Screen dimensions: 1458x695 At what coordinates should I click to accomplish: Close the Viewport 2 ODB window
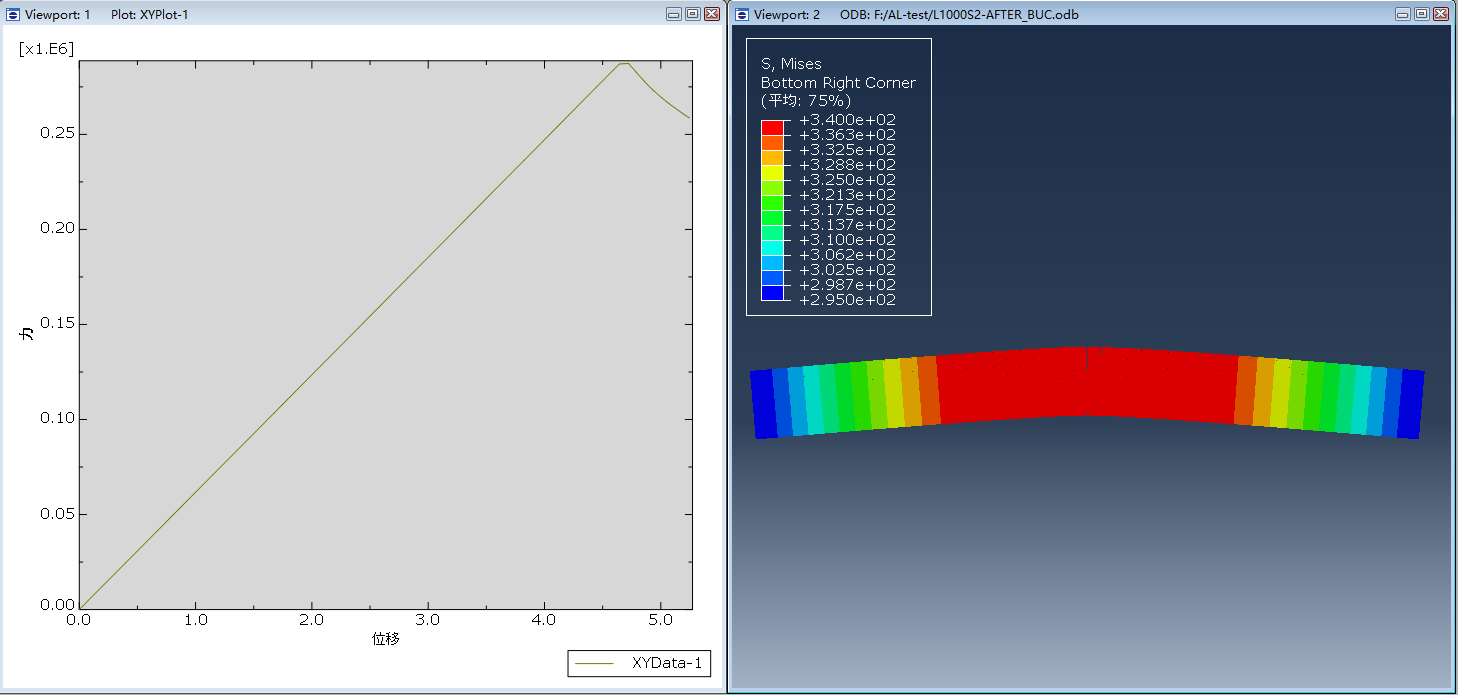pos(1440,14)
